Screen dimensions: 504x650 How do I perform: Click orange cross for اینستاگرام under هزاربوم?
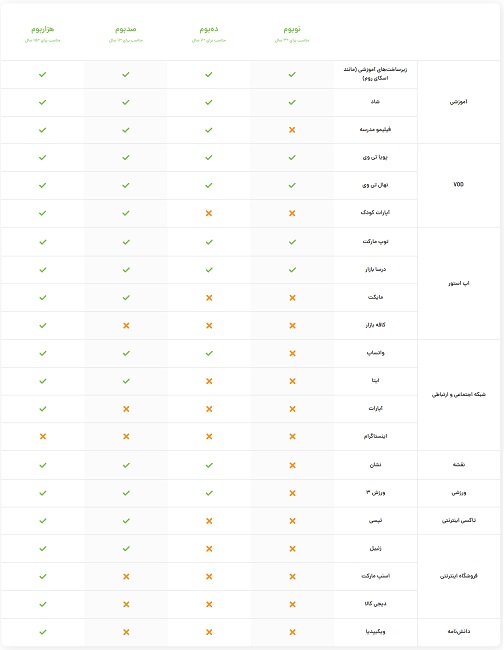(43, 437)
